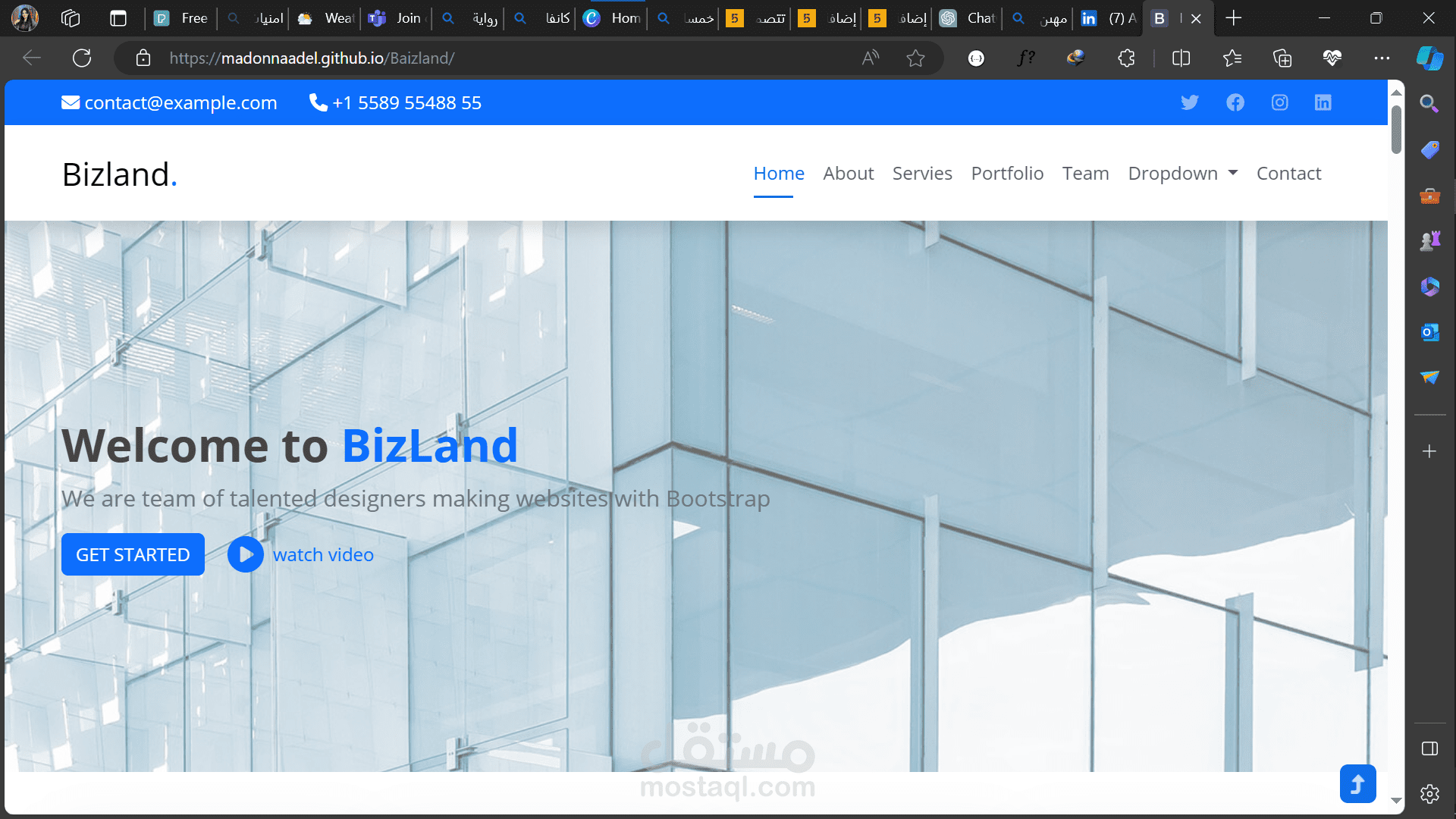Add page to favorites with star icon

pyautogui.click(x=915, y=58)
